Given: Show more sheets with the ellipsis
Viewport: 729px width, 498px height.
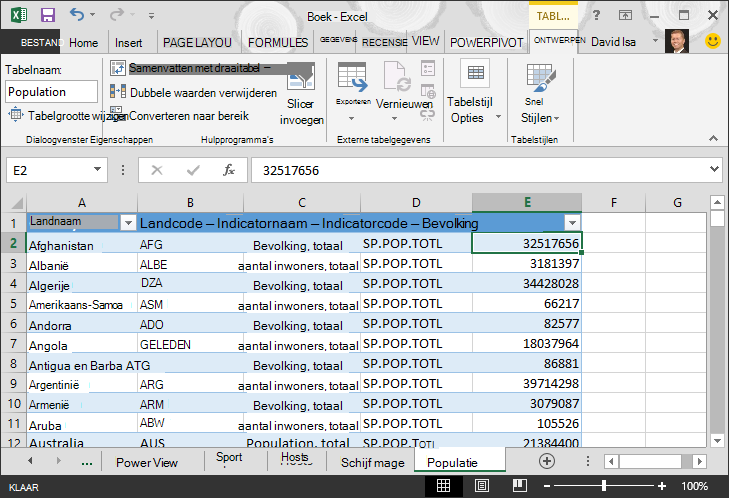Looking at the screenshot, I should point(86,462).
